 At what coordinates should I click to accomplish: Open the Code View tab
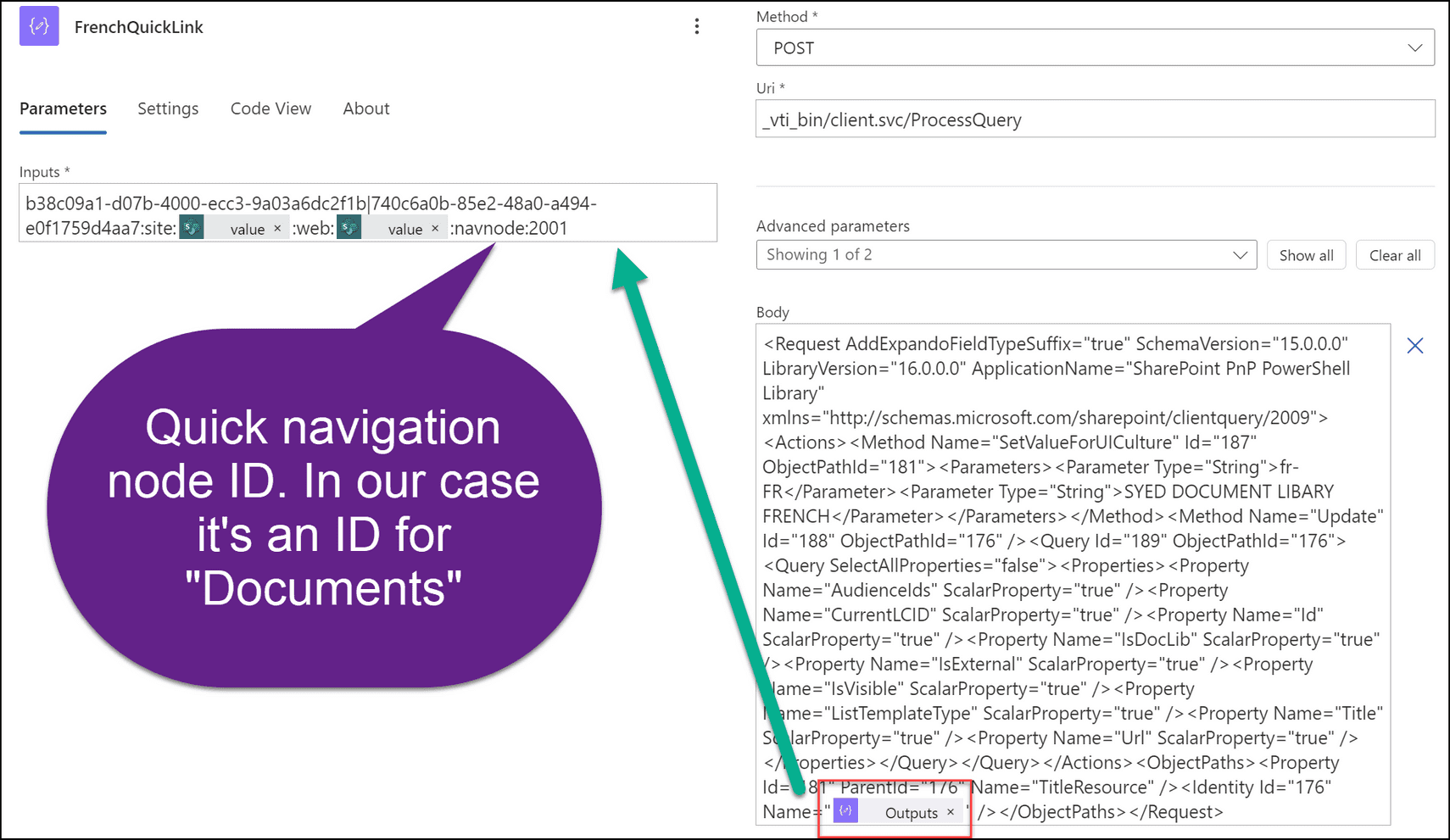pos(270,108)
